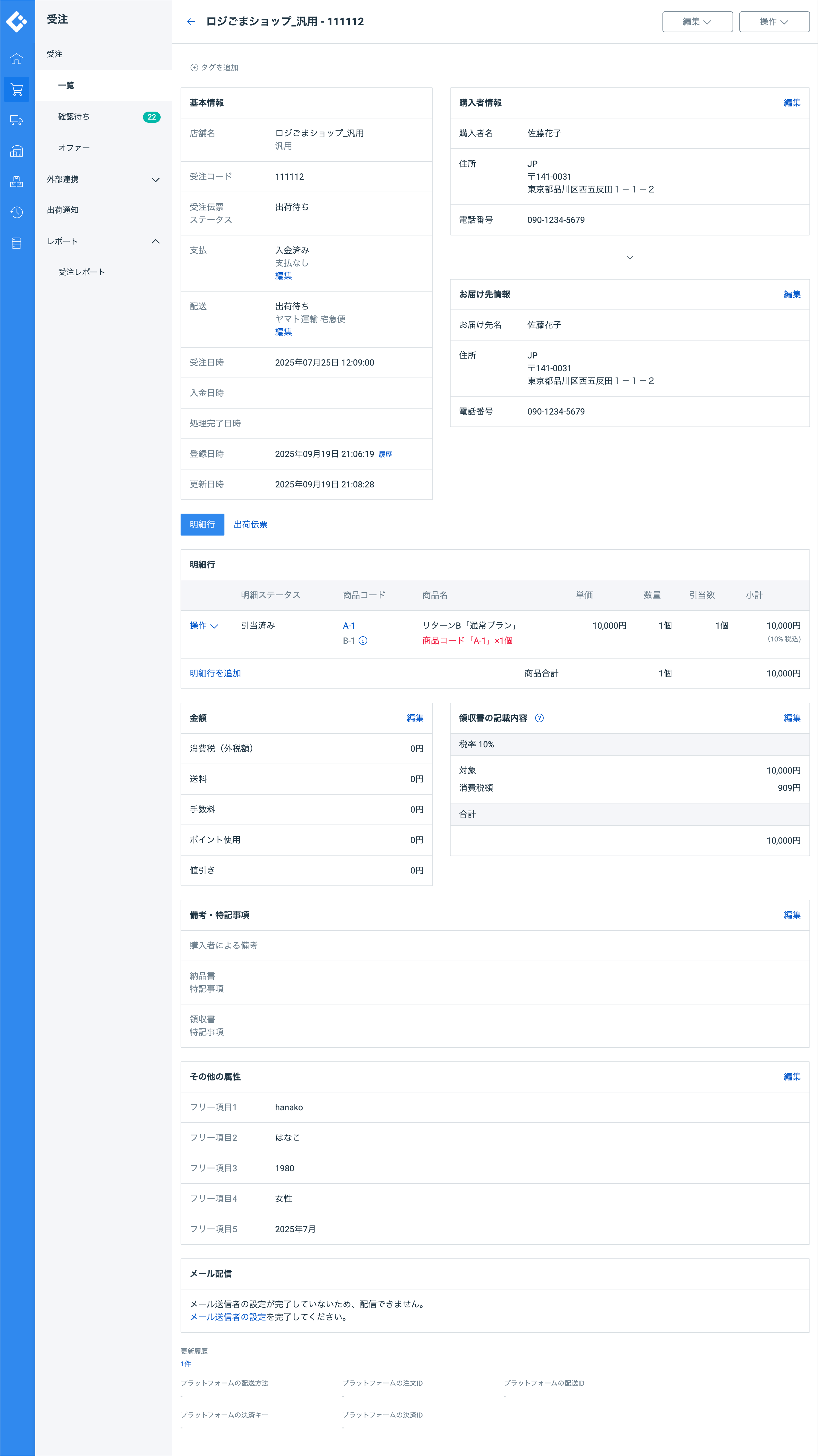
Task: Open the 編集 dropdown in header
Action: tap(697, 21)
